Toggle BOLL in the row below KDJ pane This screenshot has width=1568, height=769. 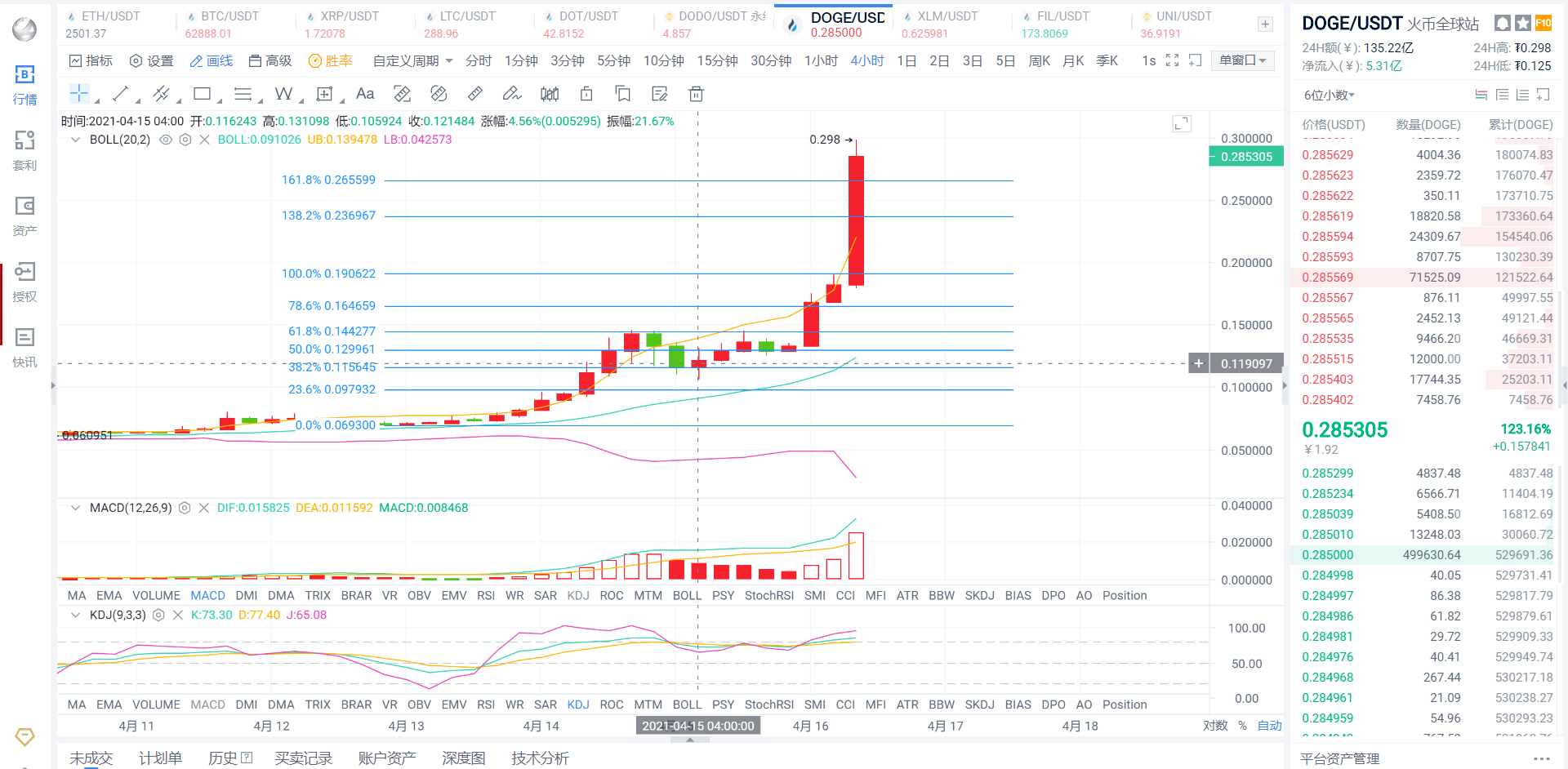pyautogui.click(x=687, y=705)
